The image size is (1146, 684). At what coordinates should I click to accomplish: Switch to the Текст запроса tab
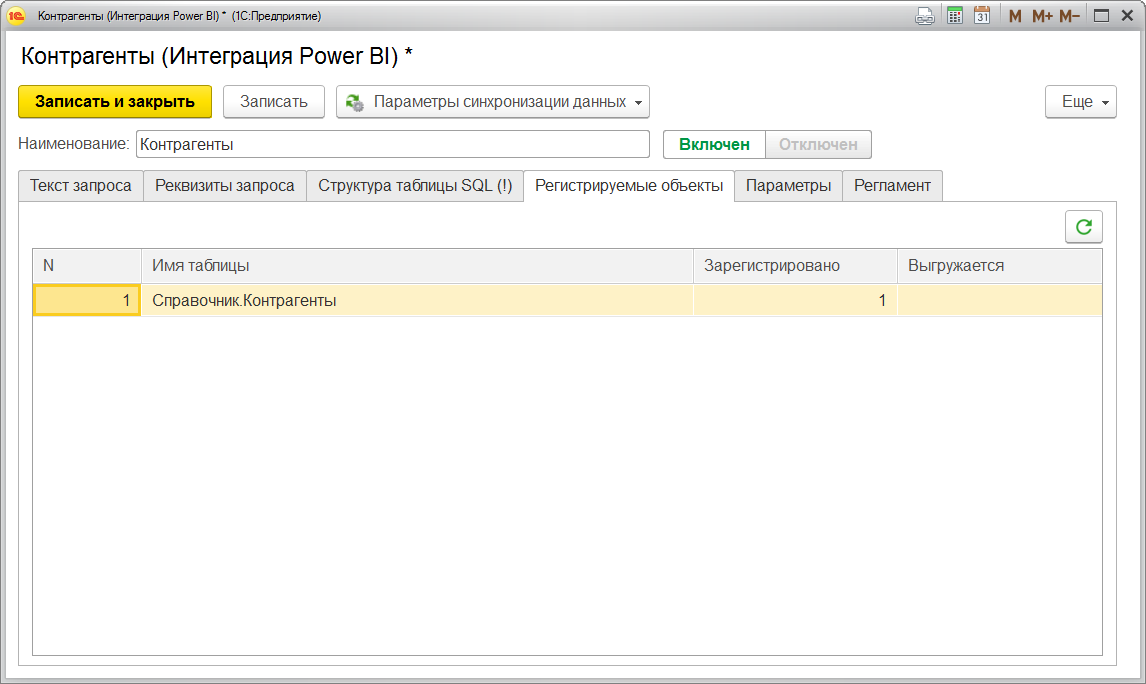click(80, 186)
